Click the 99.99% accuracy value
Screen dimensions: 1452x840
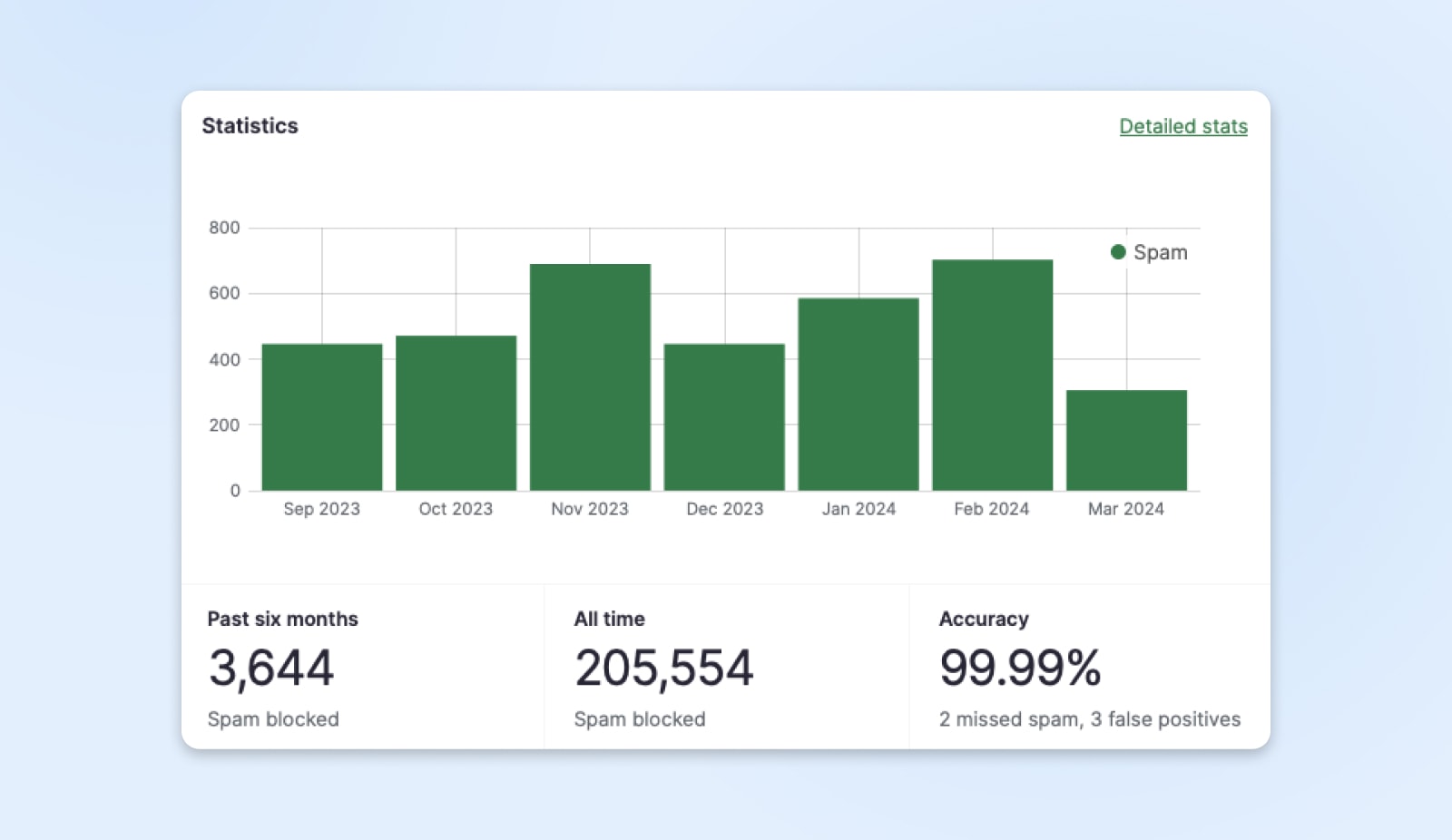1020,668
